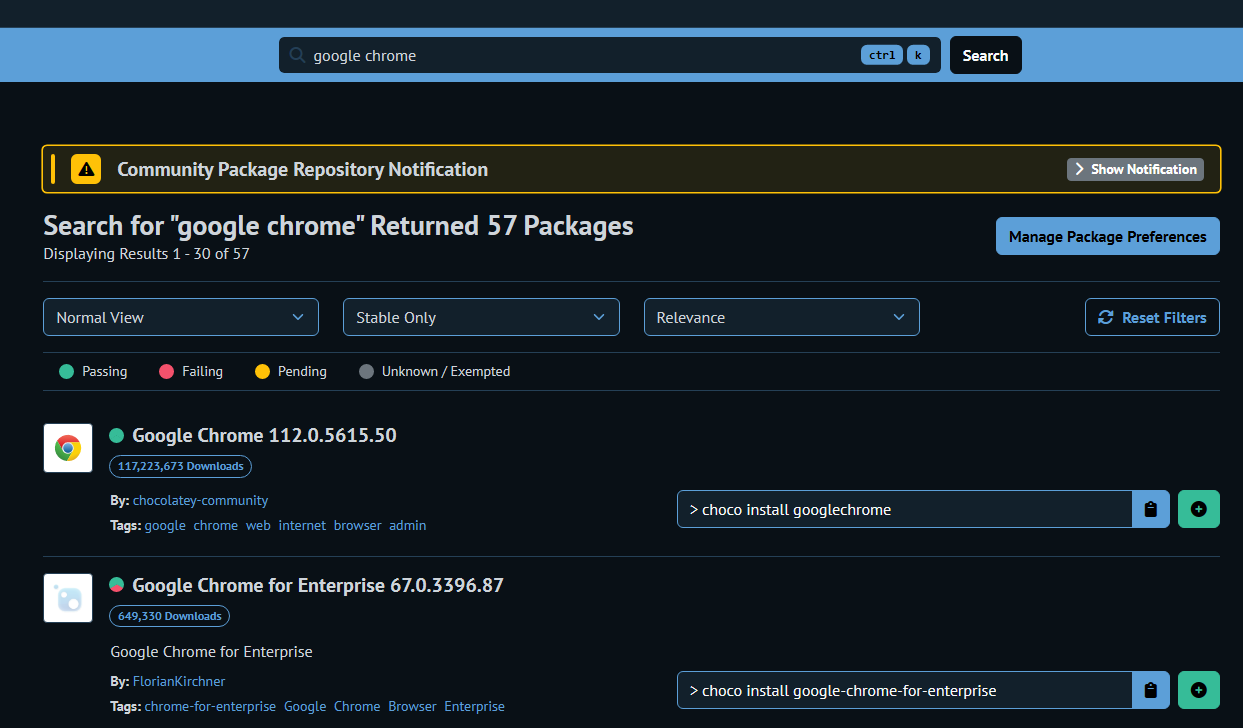The width and height of the screenshot is (1243, 728).
Task: Click the FlorianKirchner author link
Action: (x=179, y=681)
